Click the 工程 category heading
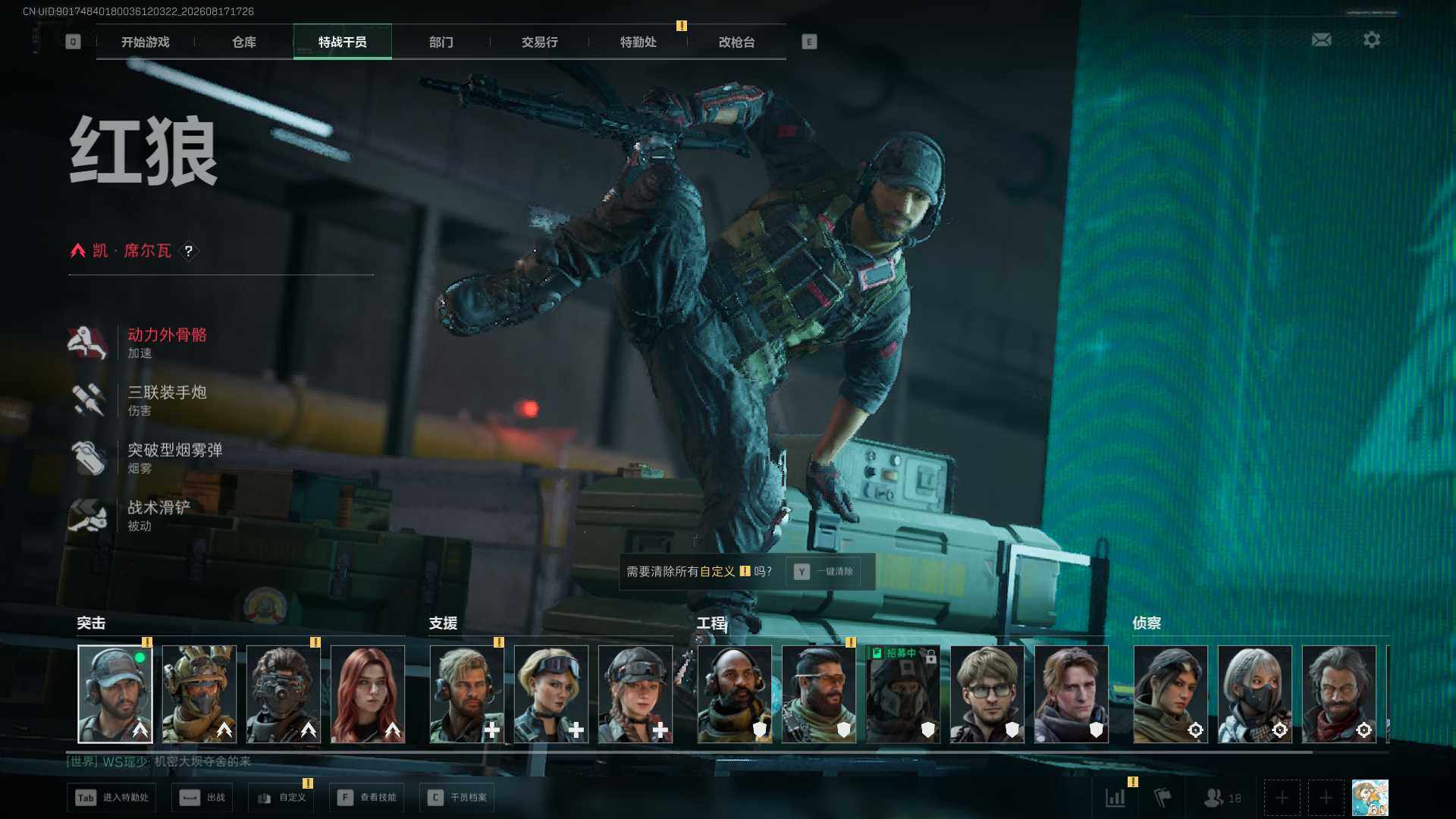1456x819 pixels. point(711,623)
